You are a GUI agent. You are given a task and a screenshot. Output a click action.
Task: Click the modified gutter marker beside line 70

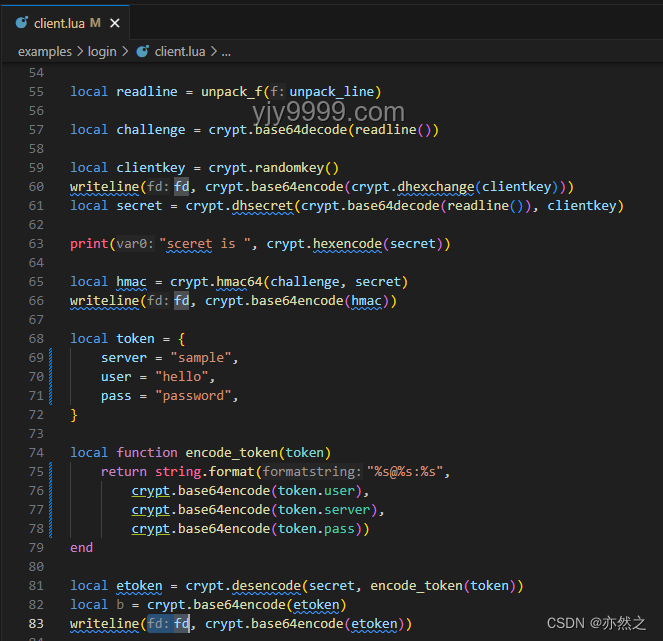coord(51,377)
